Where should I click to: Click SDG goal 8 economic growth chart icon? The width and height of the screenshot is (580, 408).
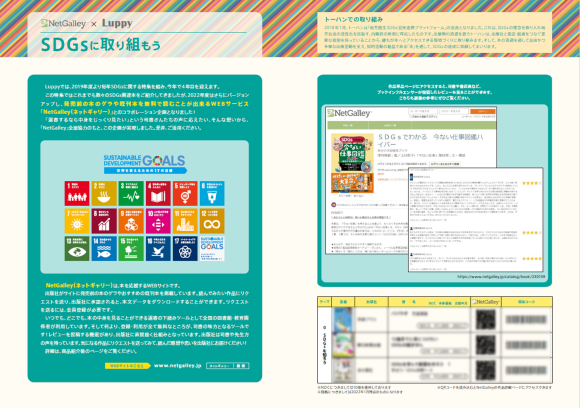click(104, 221)
